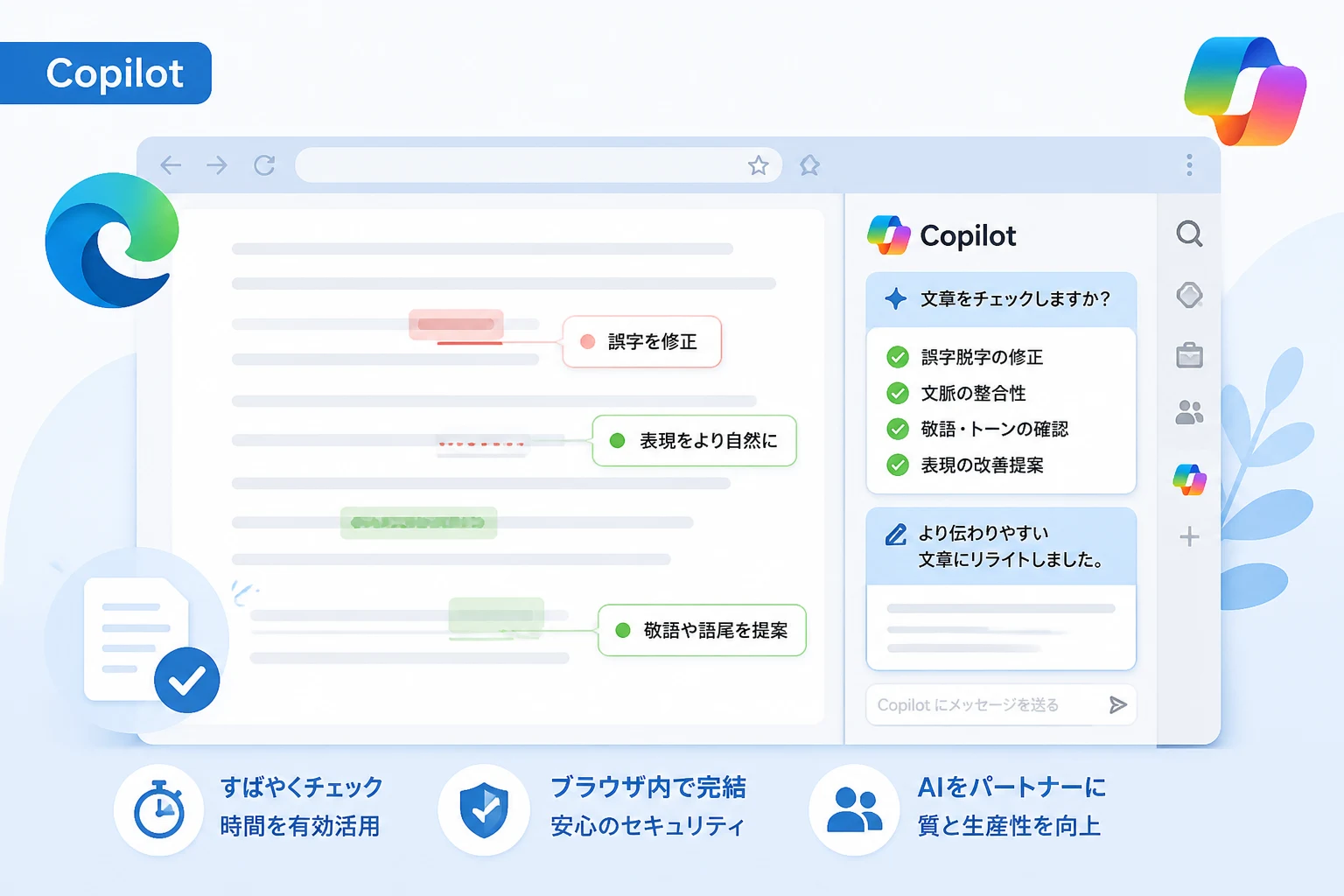Click the stopwatch icon beside すばやくチェック
Image resolution: width=1344 pixels, height=896 pixels.
coord(159,810)
